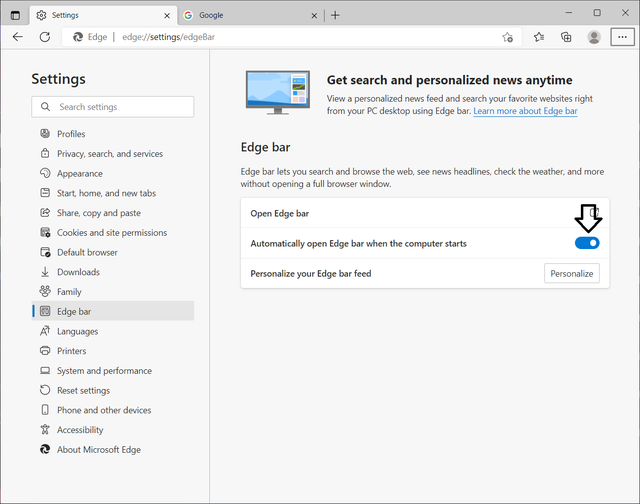The height and width of the screenshot is (504, 640).
Task: Close the Settings tab
Action: (x=167, y=16)
